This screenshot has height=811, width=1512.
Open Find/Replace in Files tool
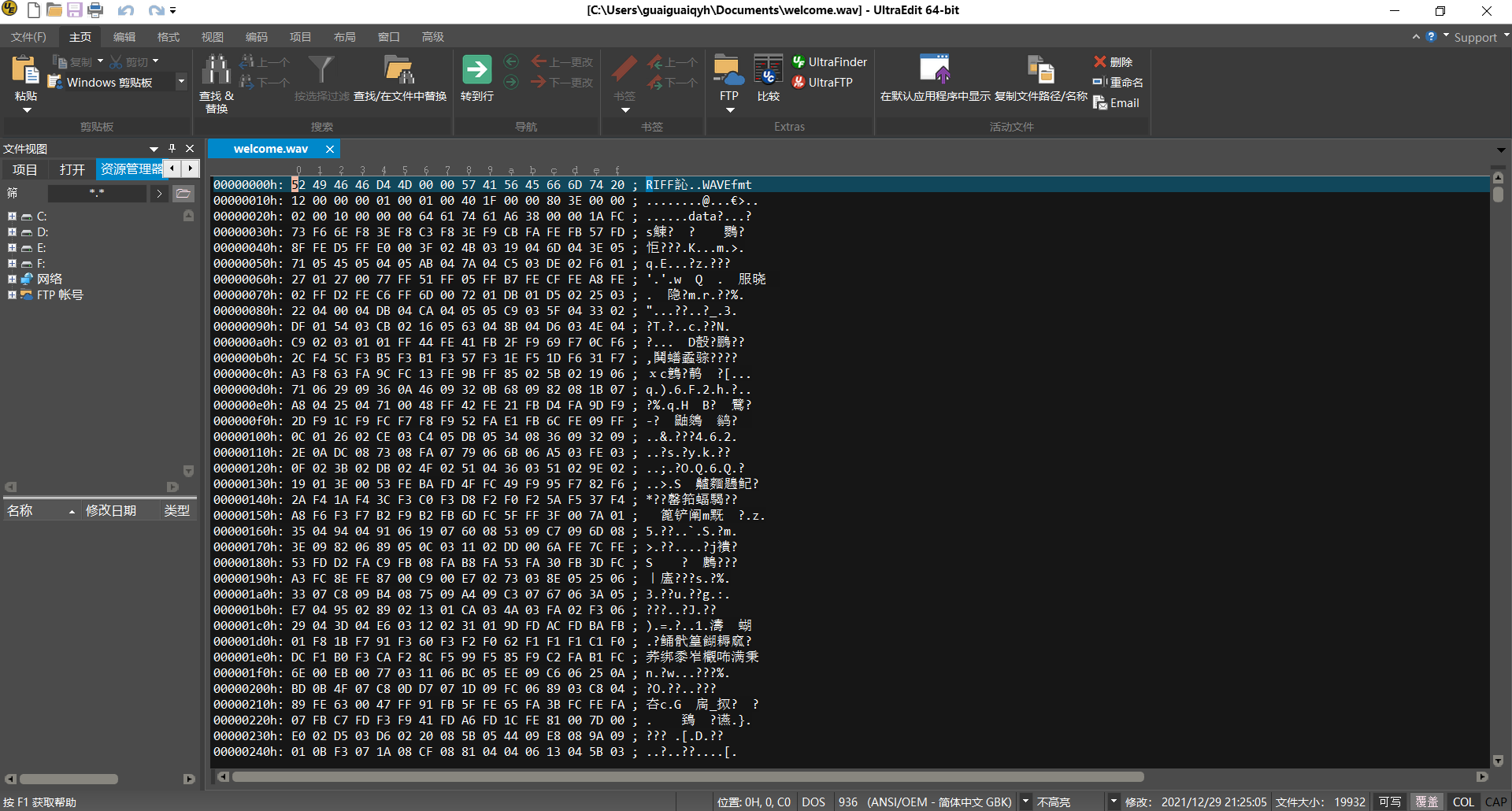[399, 70]
